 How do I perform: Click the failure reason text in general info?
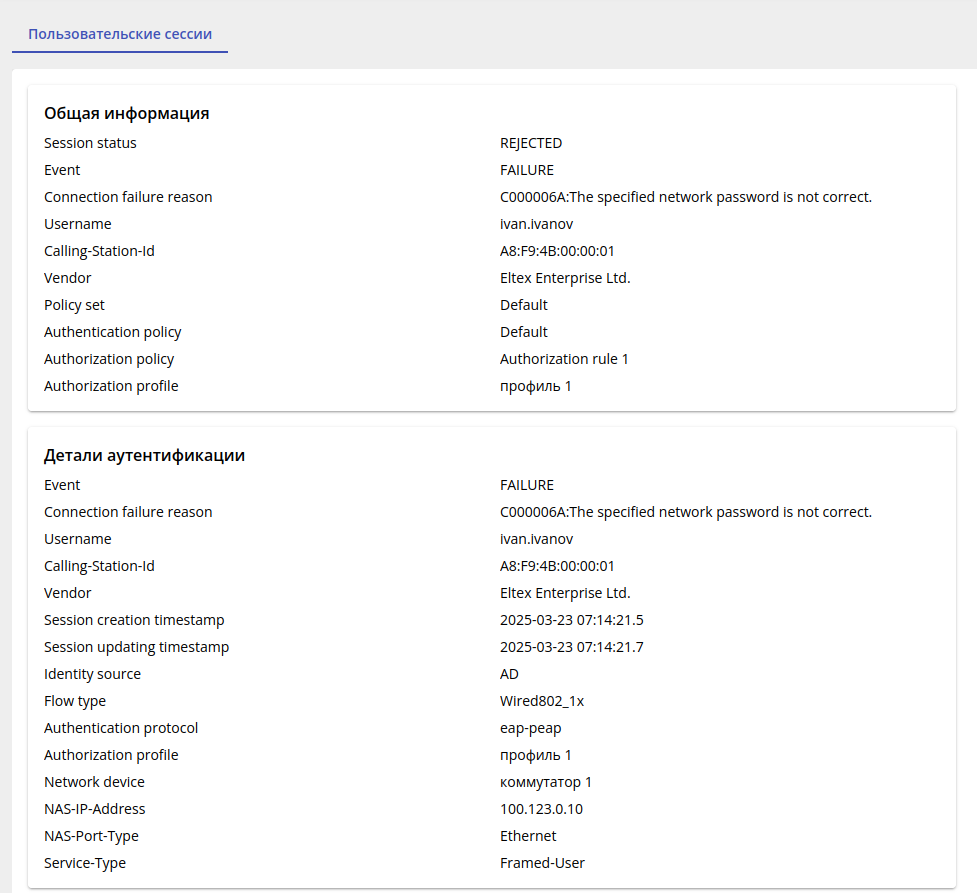[x=685, y=197]
